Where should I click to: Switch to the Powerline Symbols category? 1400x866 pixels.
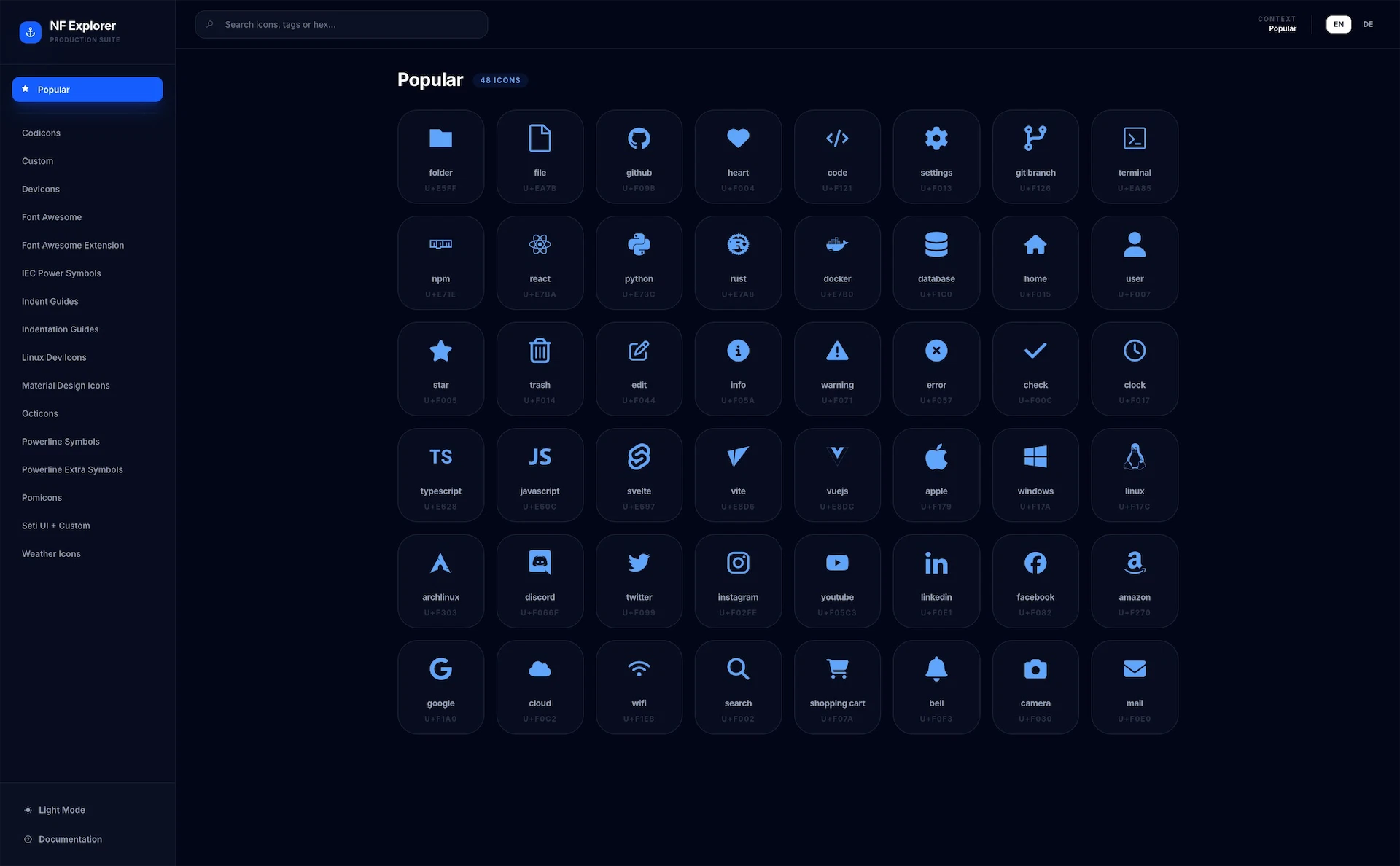[61, 441]
